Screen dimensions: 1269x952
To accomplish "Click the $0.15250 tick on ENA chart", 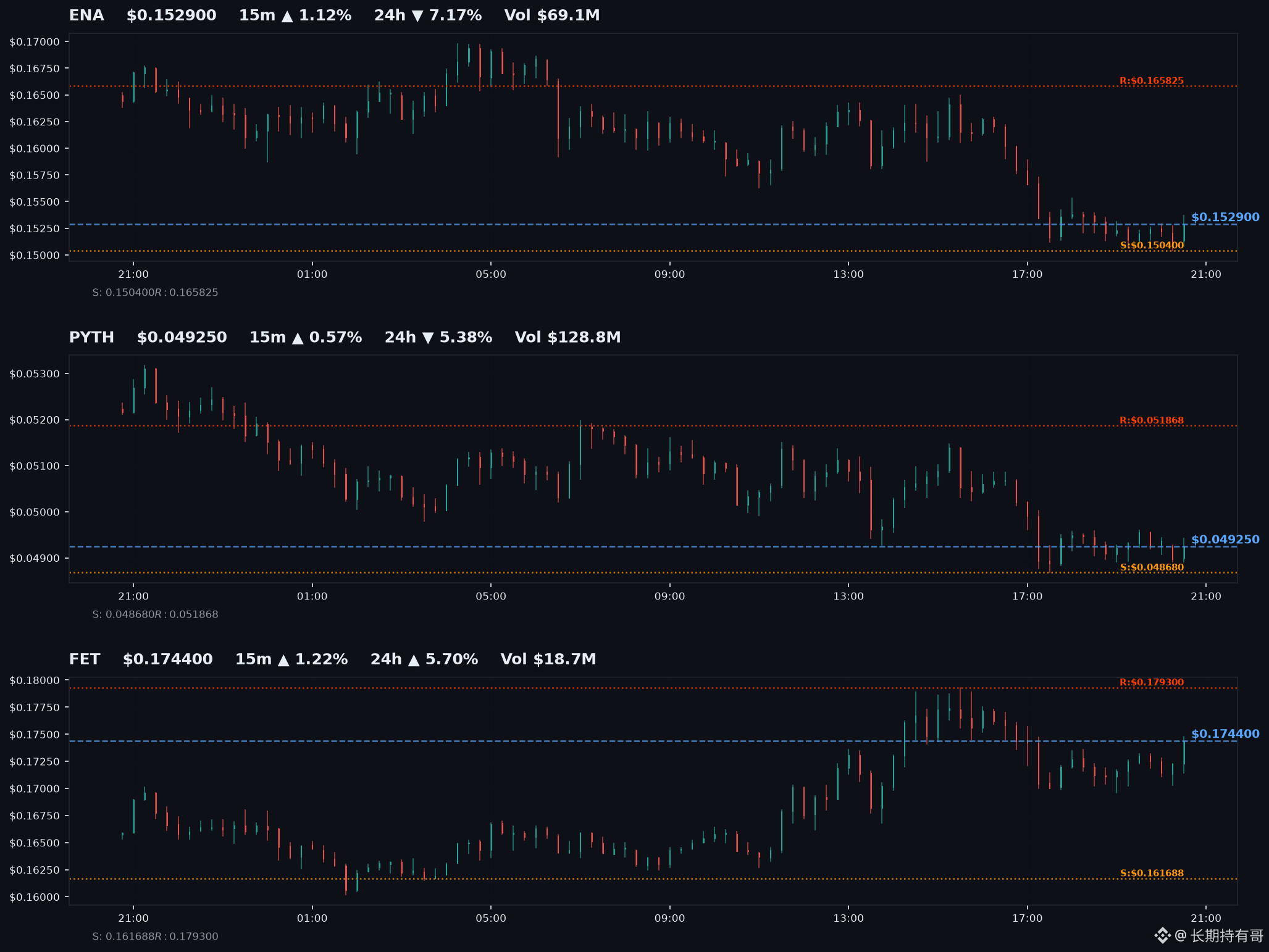I will tap(35, 228).
